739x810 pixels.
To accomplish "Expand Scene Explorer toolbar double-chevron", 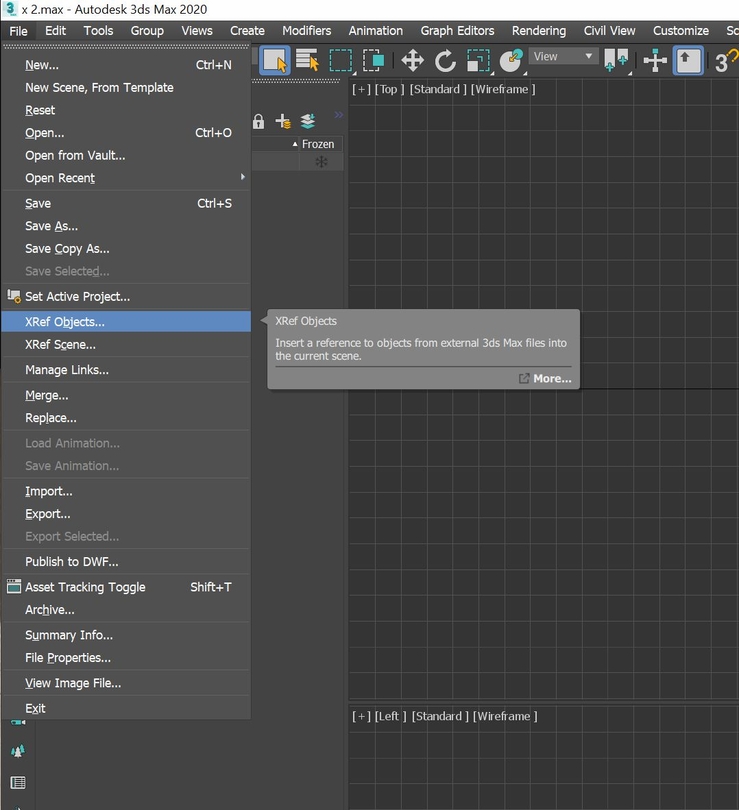I will coord(338,115).
